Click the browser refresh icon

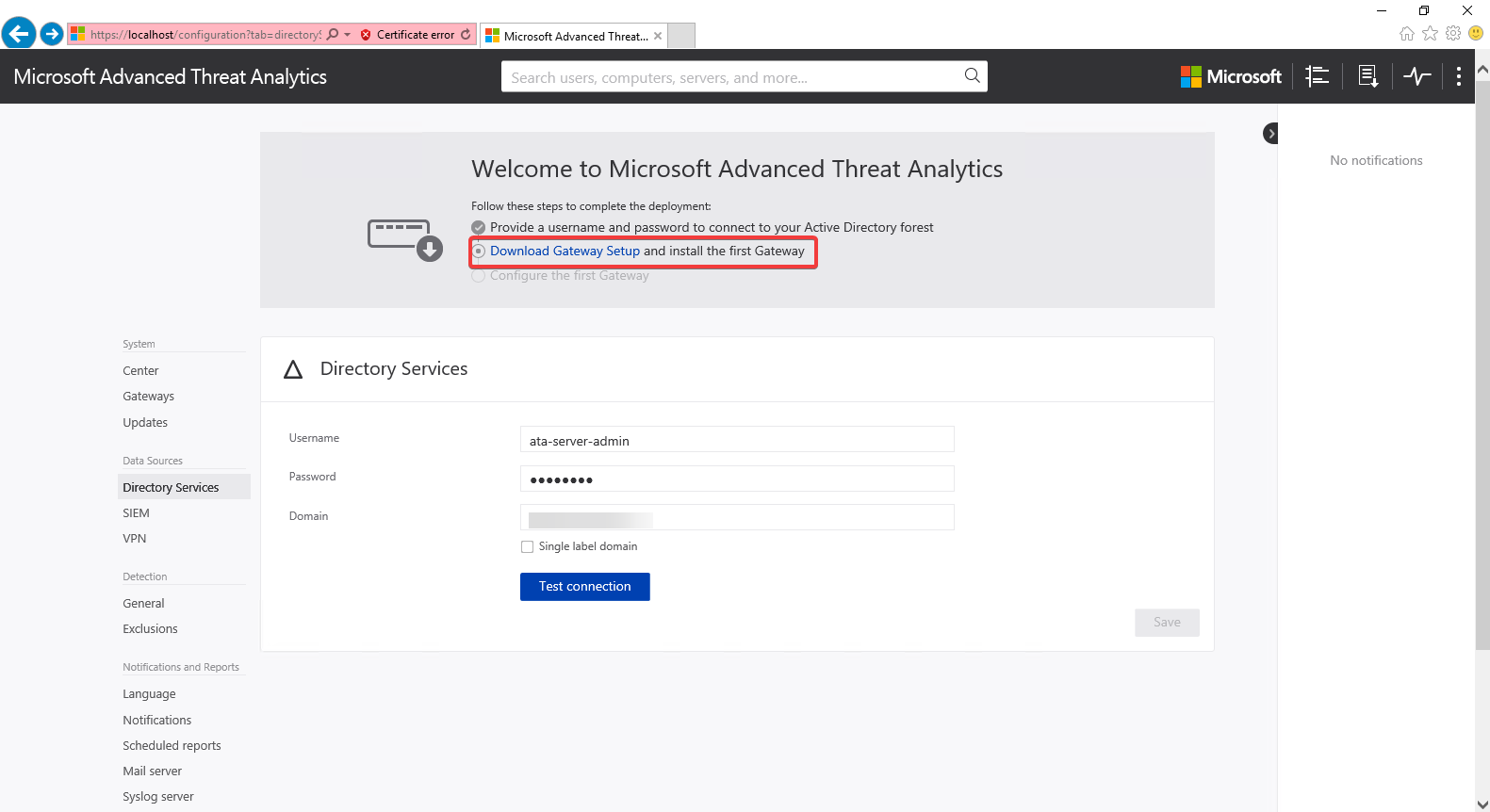point(466,35)
